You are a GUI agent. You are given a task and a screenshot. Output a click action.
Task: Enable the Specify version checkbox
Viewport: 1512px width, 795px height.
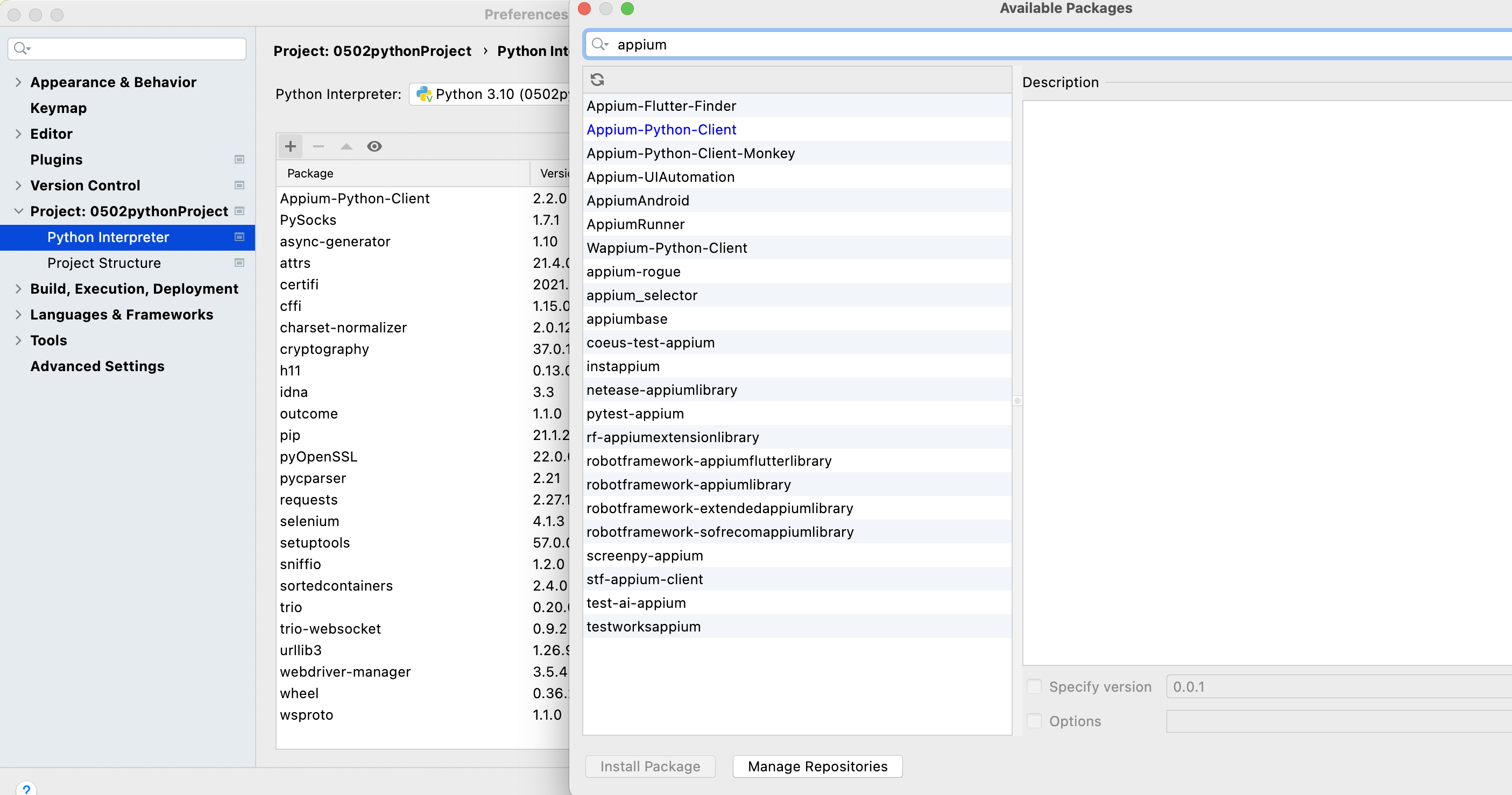pyautogui.click(x=1034, y=686)
